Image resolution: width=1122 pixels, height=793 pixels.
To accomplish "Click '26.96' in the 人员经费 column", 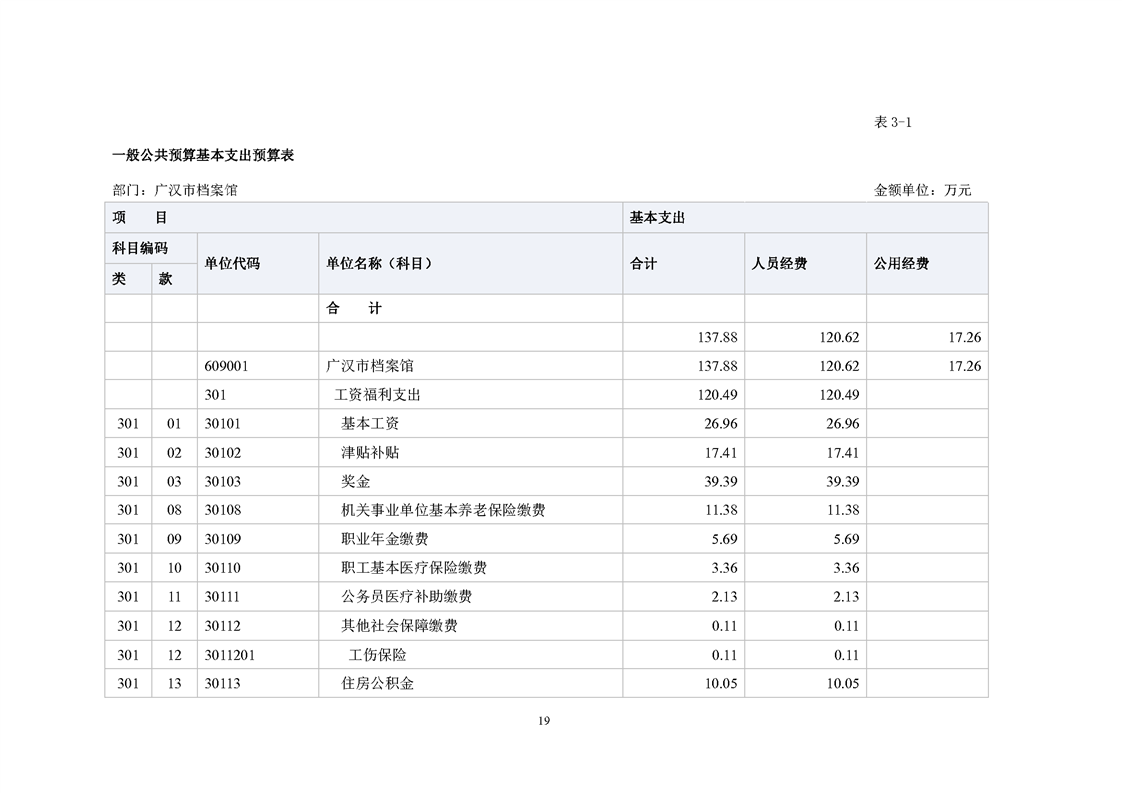I will point(842,424).
